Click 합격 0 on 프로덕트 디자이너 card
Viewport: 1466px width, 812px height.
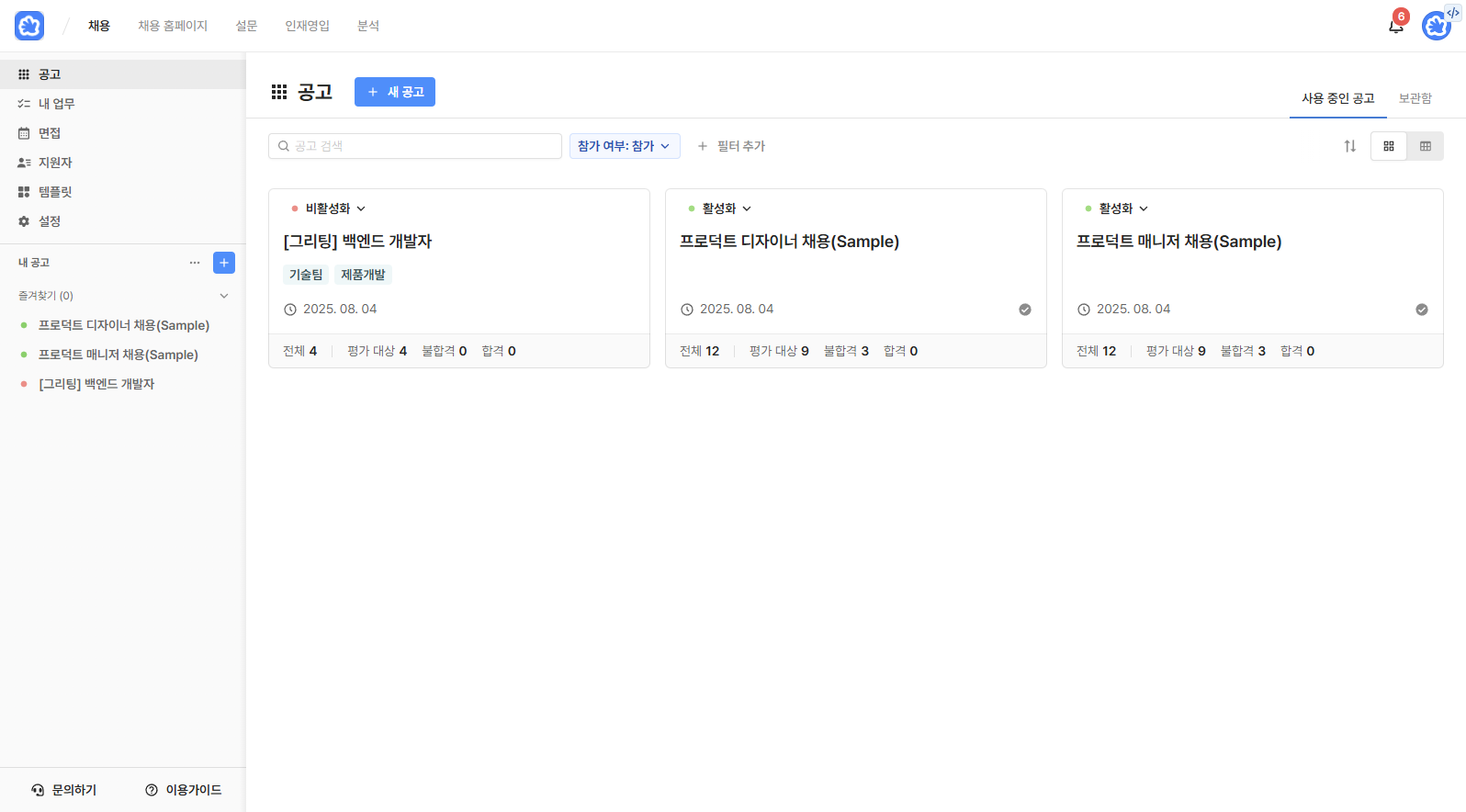pyautogui.click(x=900, y=351)
